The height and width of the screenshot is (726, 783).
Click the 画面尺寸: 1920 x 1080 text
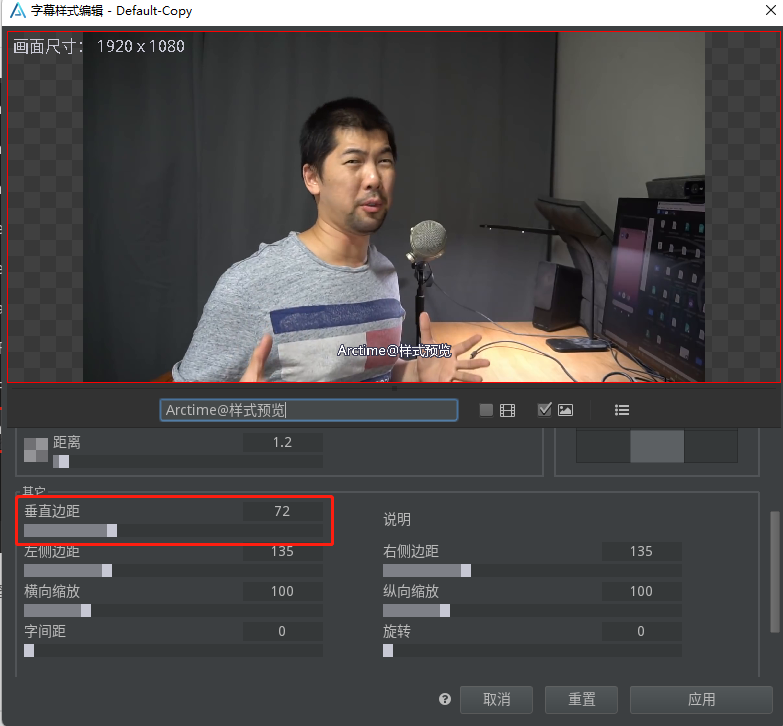99,46
